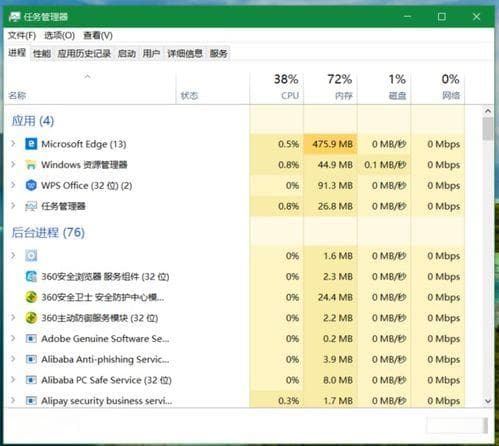Viewport: 499px width, 446px height.
Task: Click the Microsoft Edge app icon
Action: pos(31,144)
